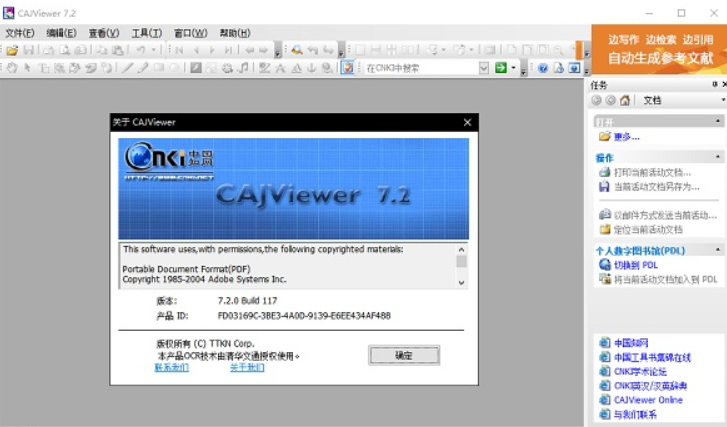The image size is (727, 427).
Task: Open the 编辑(E) menu
Action: (61, 33)
